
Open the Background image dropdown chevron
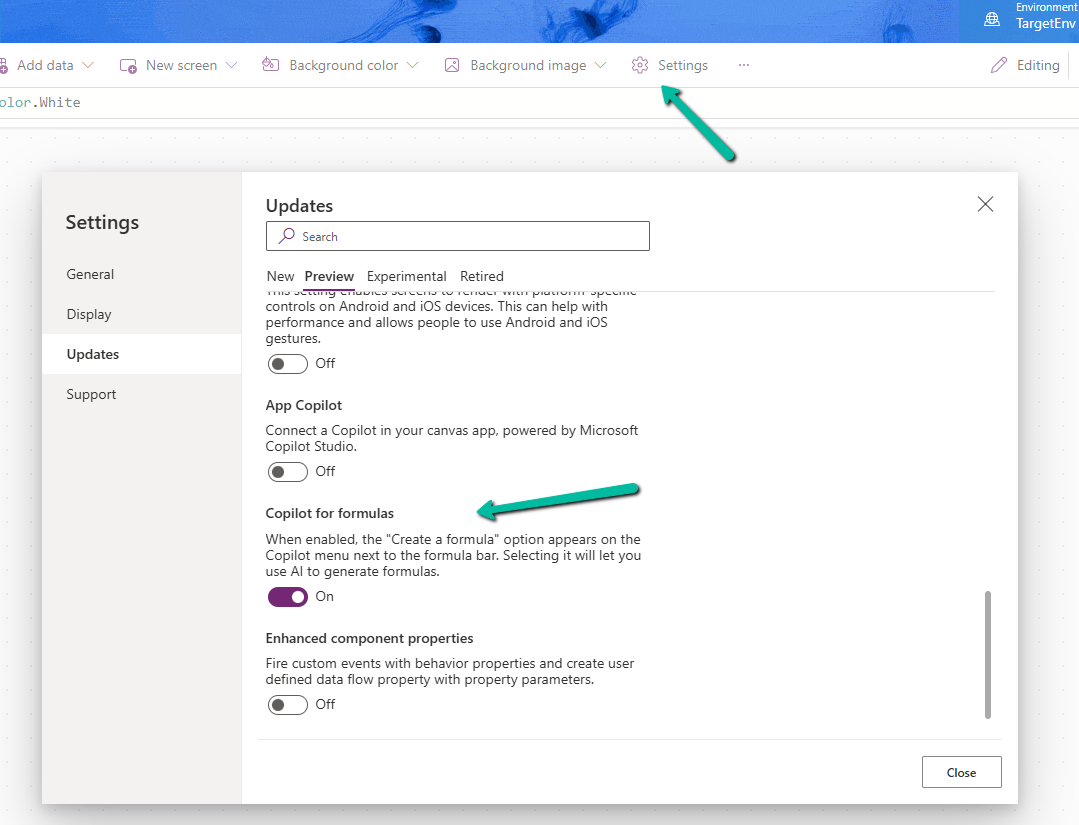pos(600,65)
